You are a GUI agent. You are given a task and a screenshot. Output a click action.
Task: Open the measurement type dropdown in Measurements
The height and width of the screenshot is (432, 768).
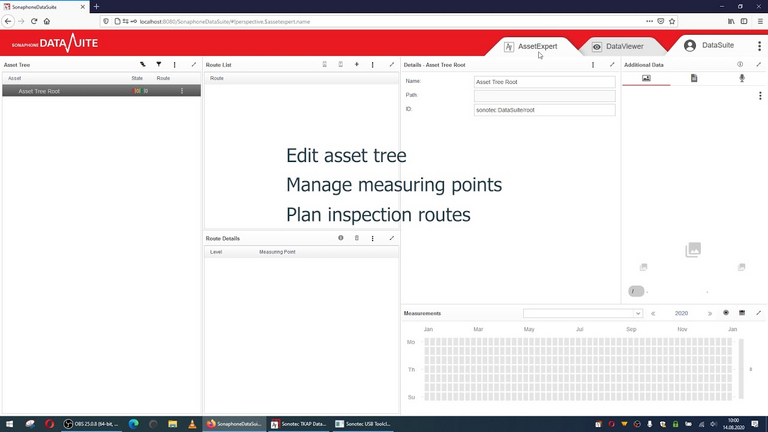tap(582, 313)
